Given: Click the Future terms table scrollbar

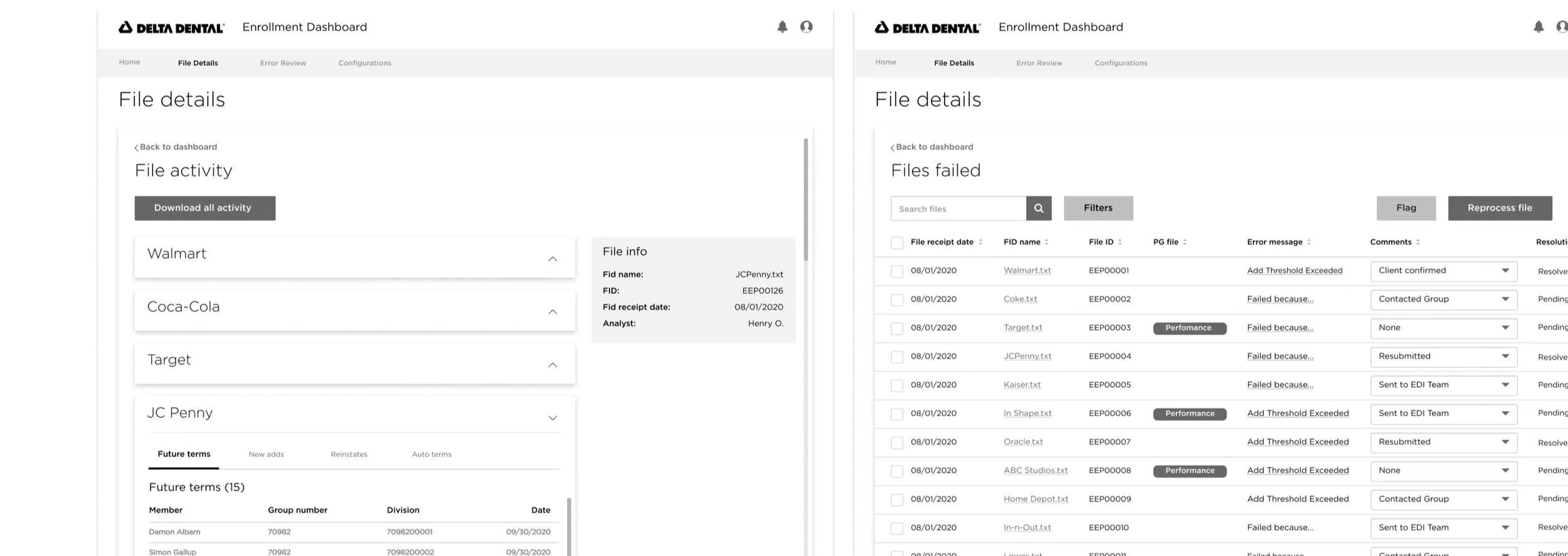Looking at the screenshot, I should pyautogui.click(x=569, y=527).
